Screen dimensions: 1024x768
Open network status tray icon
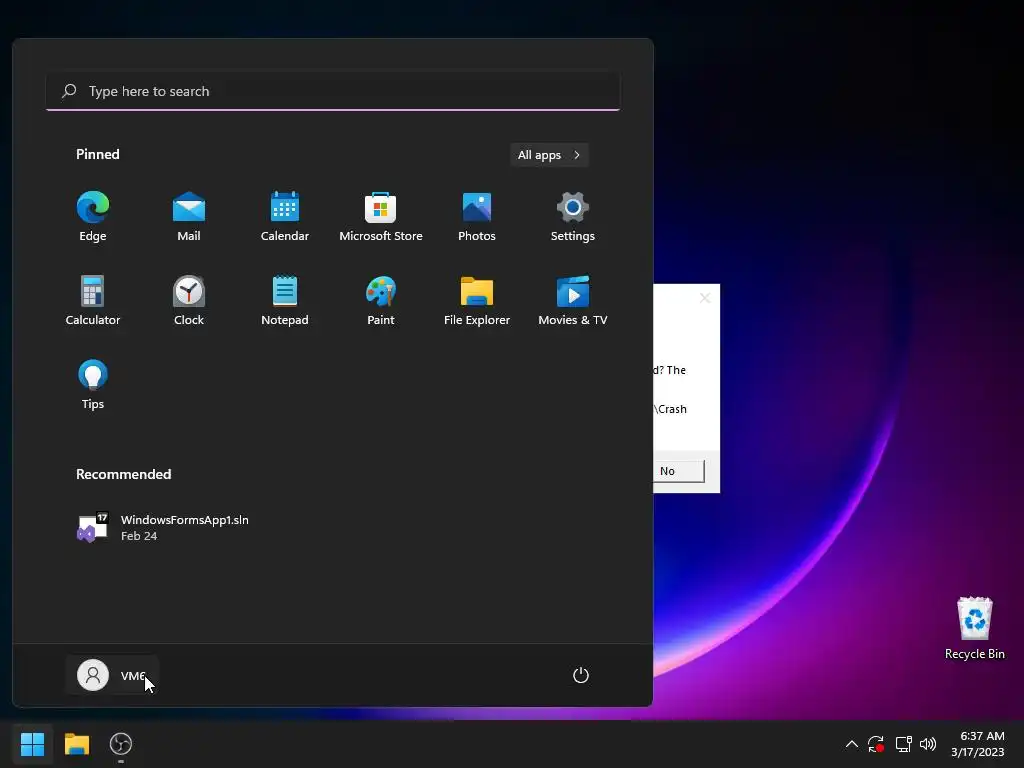coord(903,744)
